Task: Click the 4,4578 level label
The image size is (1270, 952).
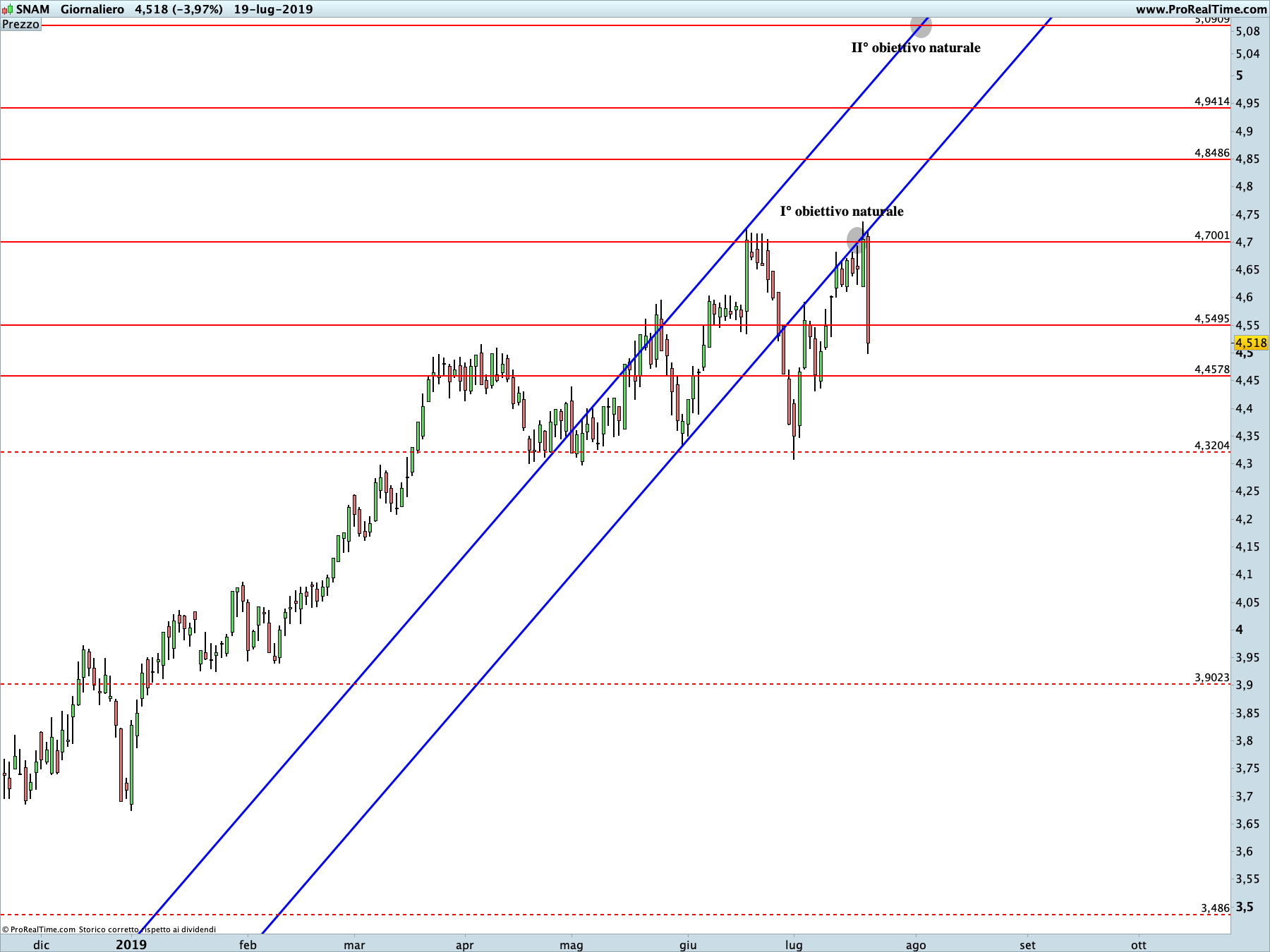Action: click(x=1211, y=369)
